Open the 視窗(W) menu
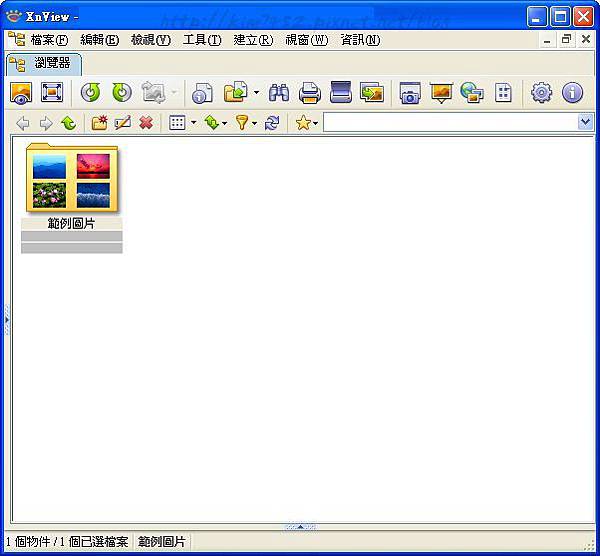The width and height of the screenshot is (600, 556). pyautogui.click(x=307, y=40)
